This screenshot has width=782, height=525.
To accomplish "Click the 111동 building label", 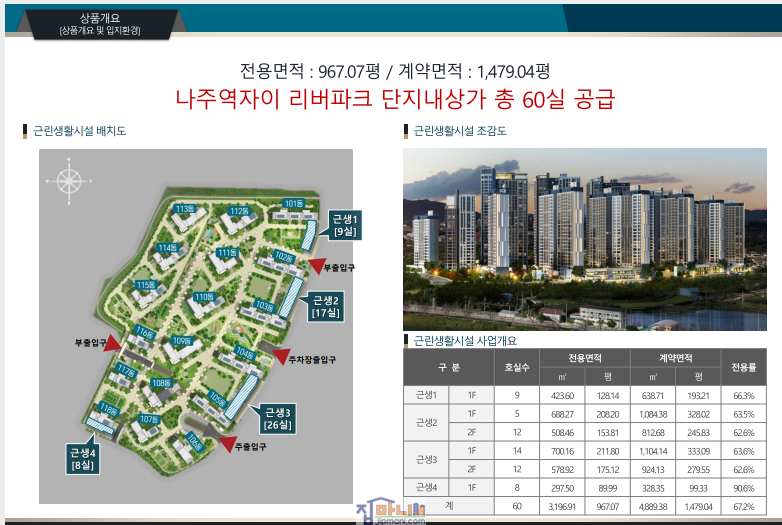I will (227, 252).
